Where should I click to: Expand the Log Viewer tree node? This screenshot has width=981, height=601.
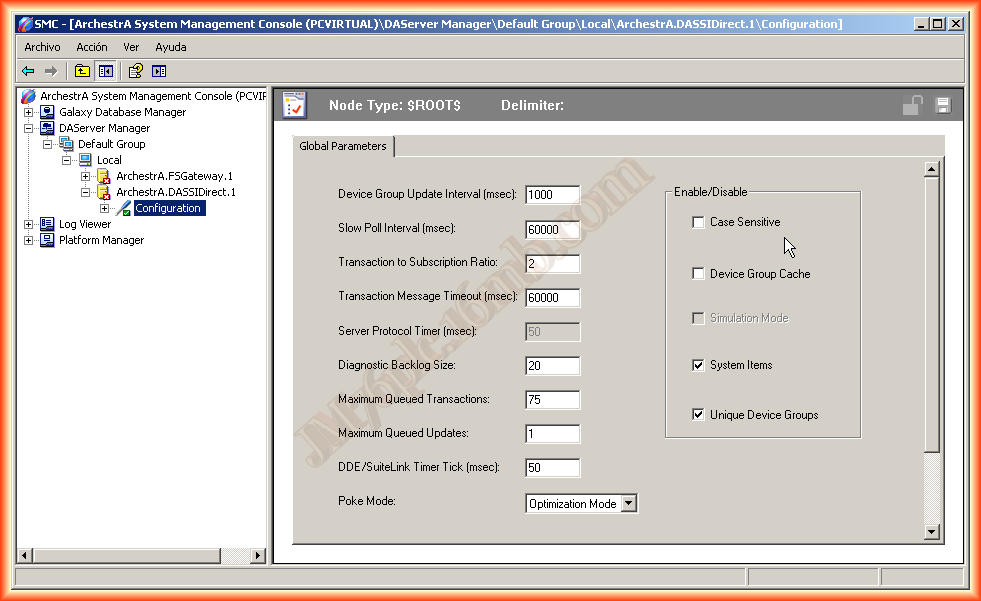tap(28, 225)
